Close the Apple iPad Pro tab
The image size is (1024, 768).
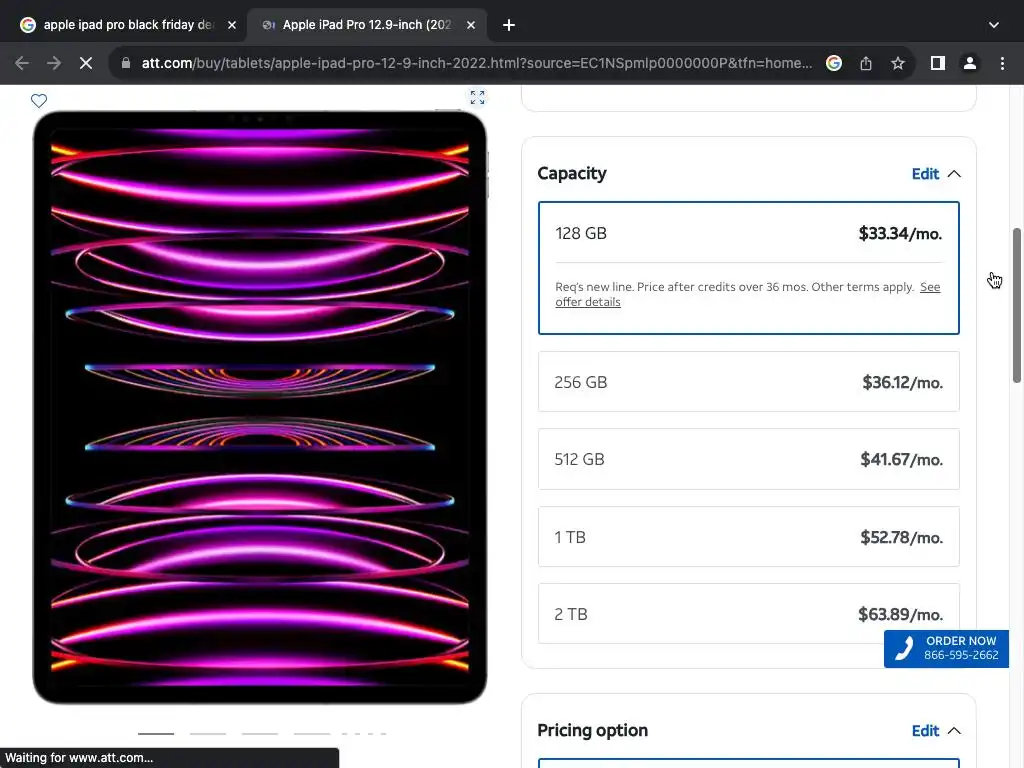point(471,25)
